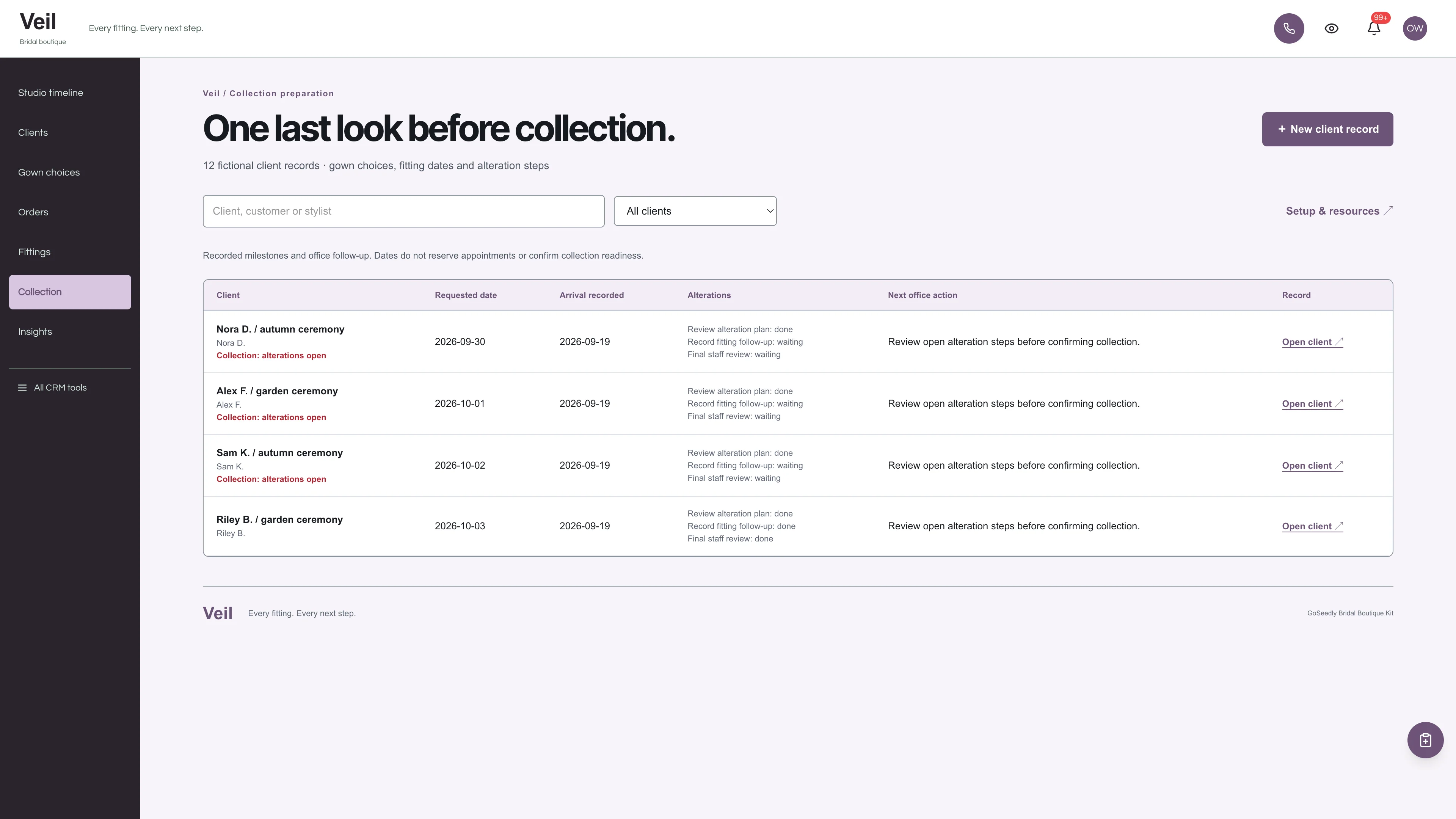Open notifications bell with 99+ badge
Viewport: 1456px width, 819px height.
point(1374,28)
